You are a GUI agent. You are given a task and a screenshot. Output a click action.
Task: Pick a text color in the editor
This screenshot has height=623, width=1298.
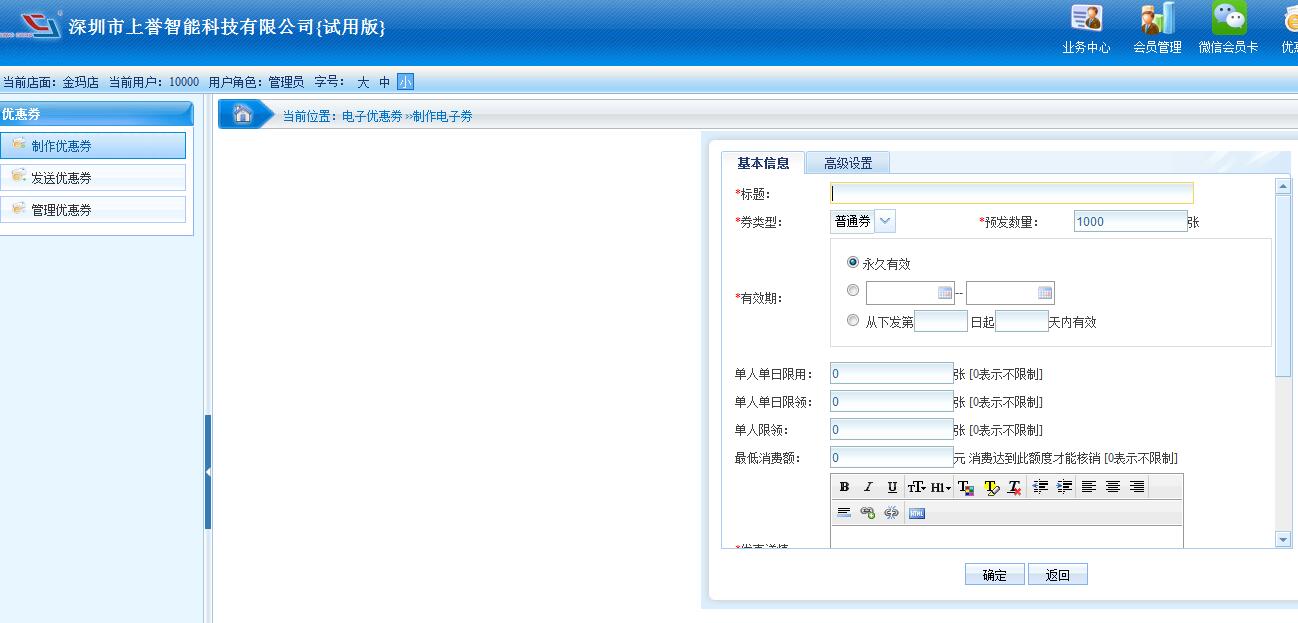pos(966,487)
